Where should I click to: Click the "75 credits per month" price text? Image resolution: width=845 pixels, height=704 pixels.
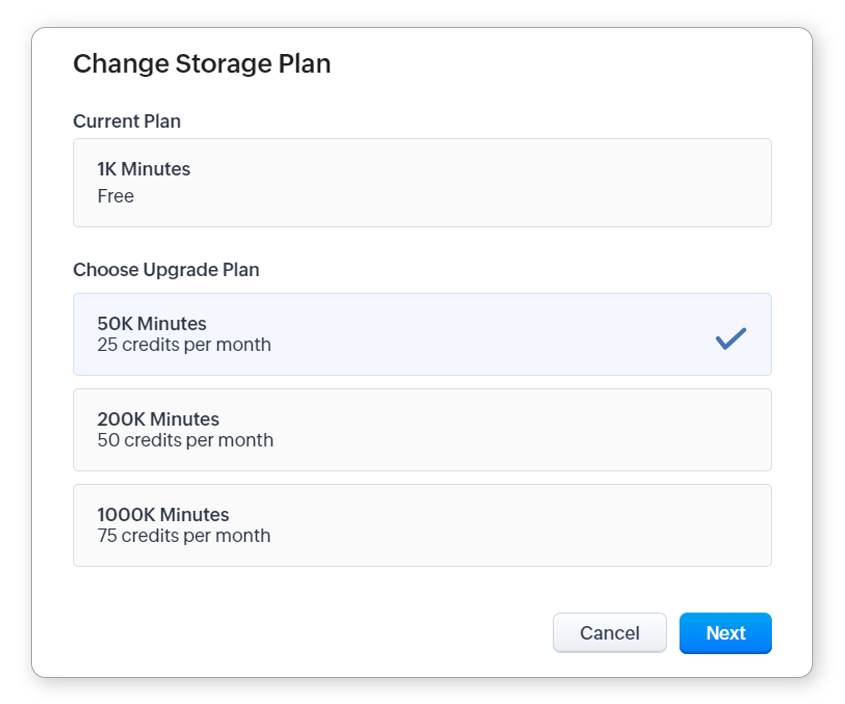pos(184,536)
